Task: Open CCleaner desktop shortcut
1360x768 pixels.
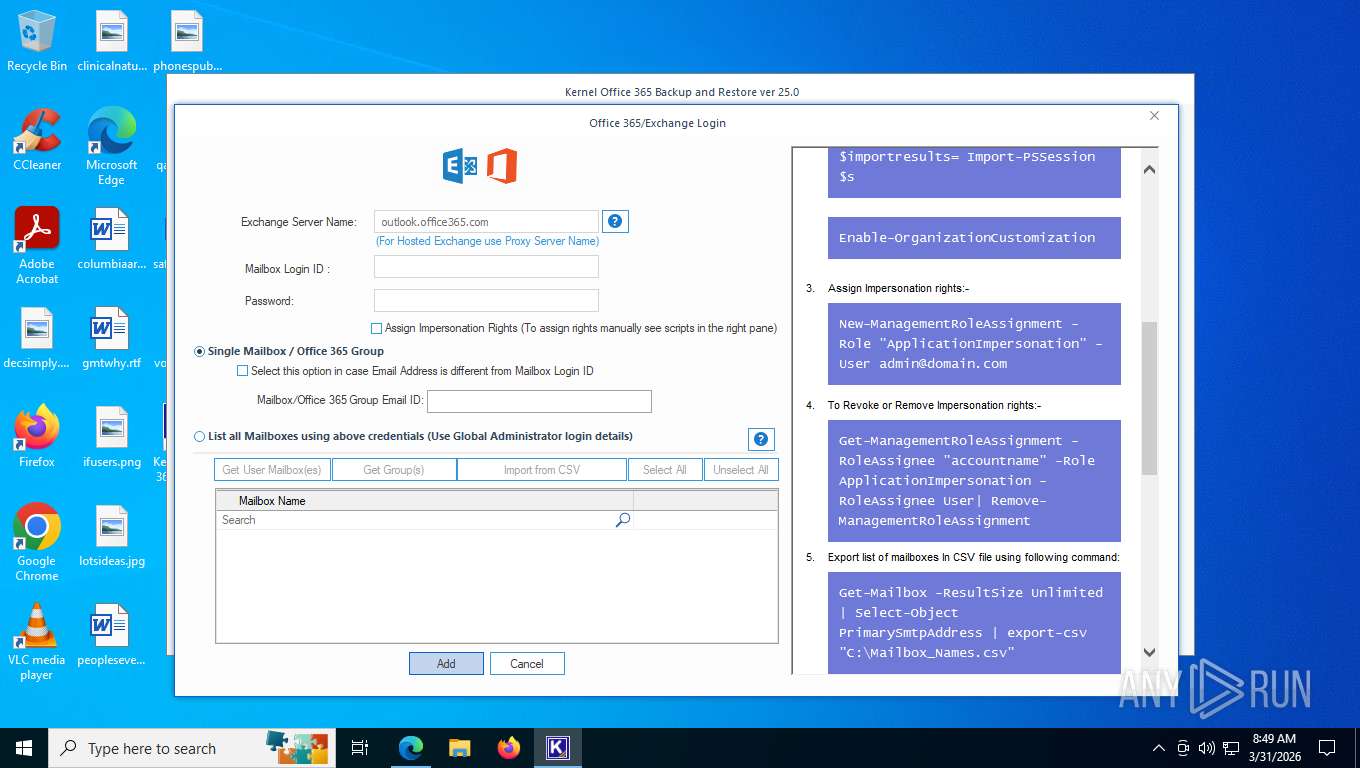Action: pos(37,140)
